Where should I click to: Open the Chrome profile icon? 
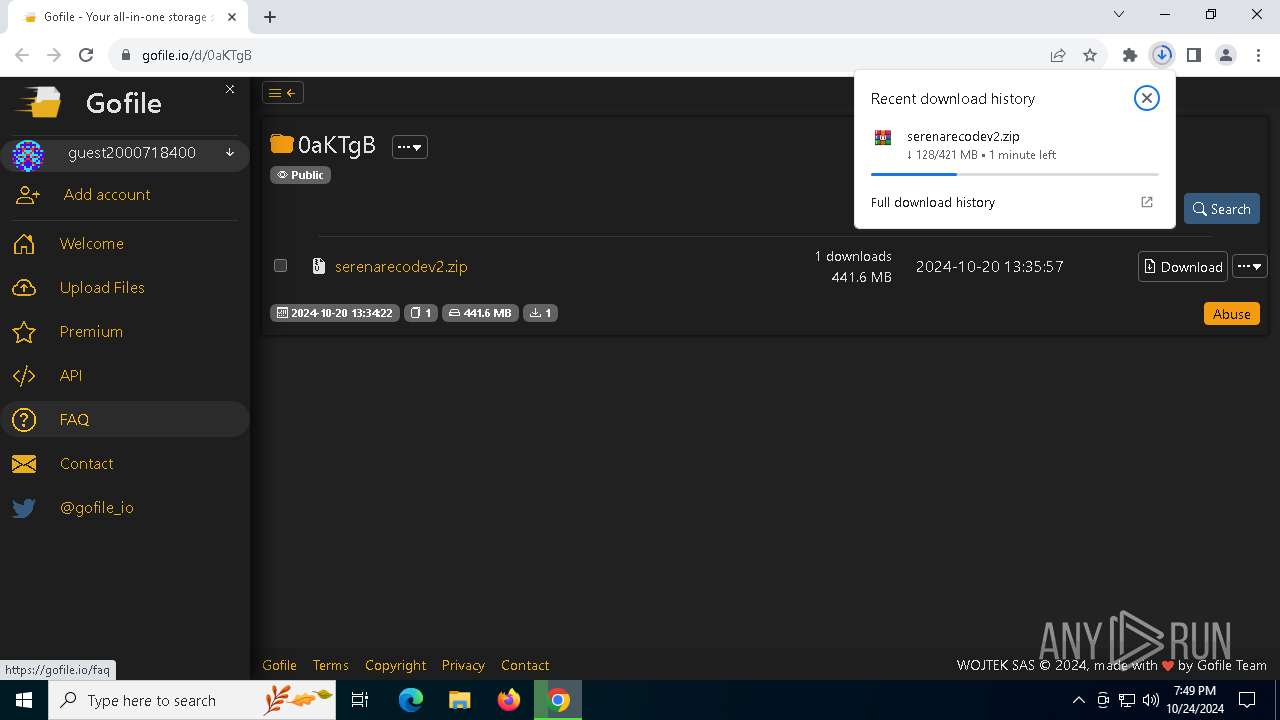1226,55
